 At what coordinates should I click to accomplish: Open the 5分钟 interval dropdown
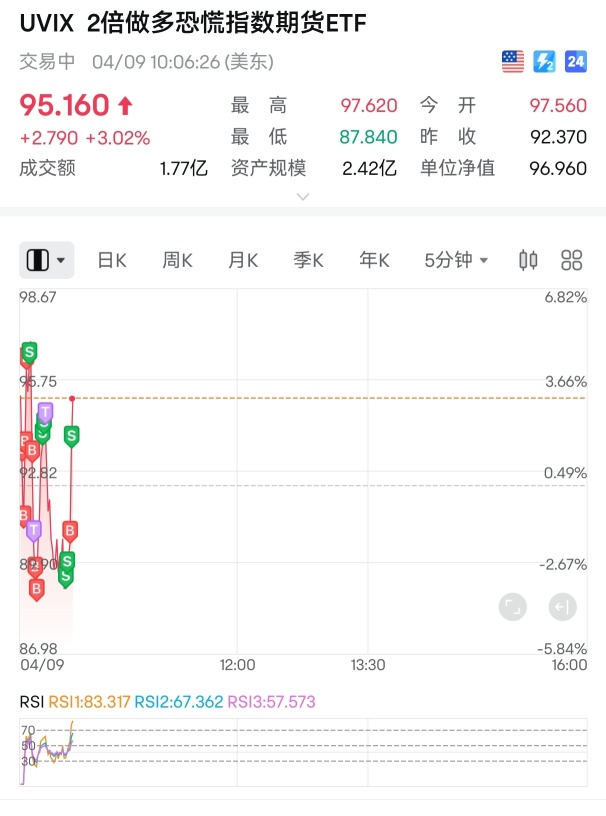click(x=456, y=260)
